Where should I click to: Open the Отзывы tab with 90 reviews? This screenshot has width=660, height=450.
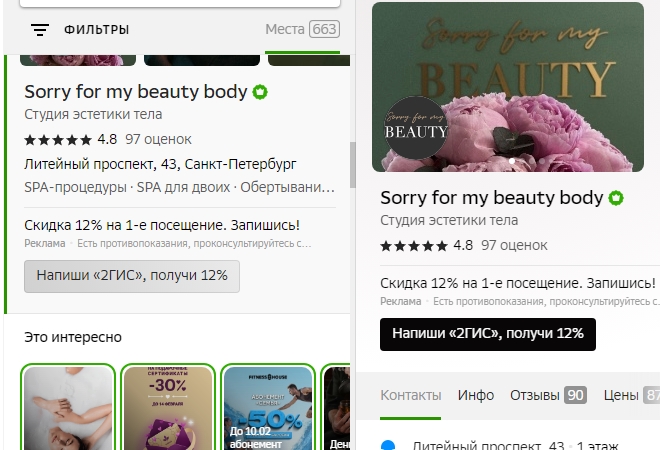[x=548, y=395]
